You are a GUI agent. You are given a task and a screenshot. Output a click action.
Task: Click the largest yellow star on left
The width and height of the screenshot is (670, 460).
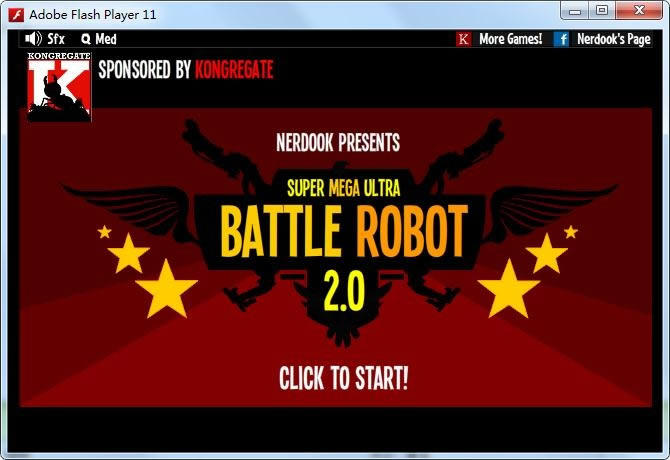pos(166,290)
